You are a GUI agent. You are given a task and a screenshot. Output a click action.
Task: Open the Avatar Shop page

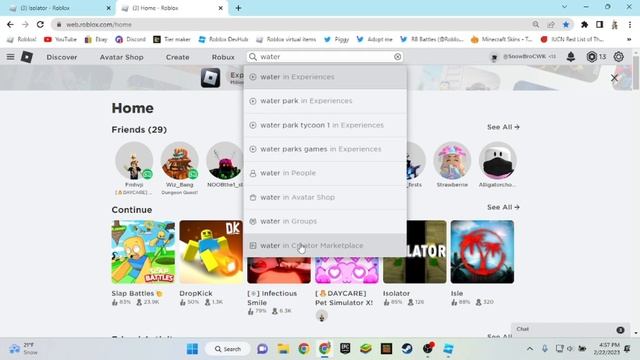122,57
